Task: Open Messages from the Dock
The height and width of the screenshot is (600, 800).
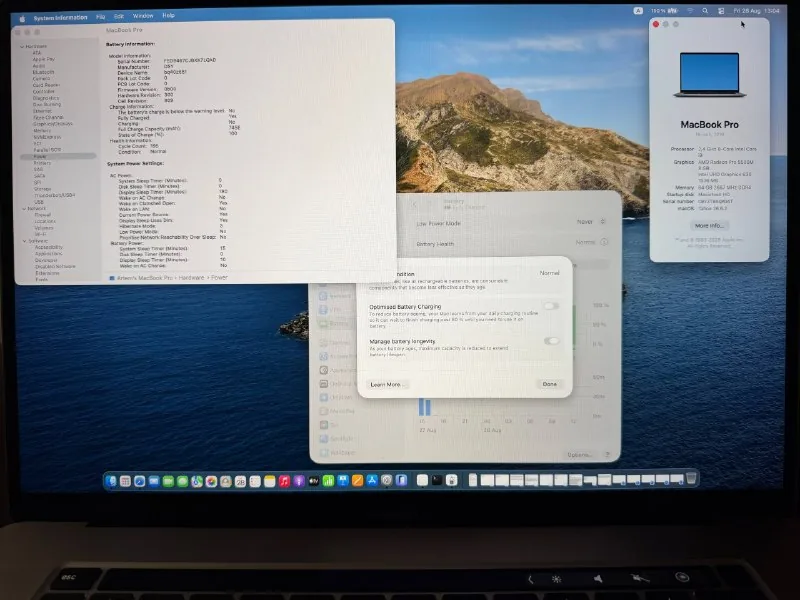Action: [182, 481]
